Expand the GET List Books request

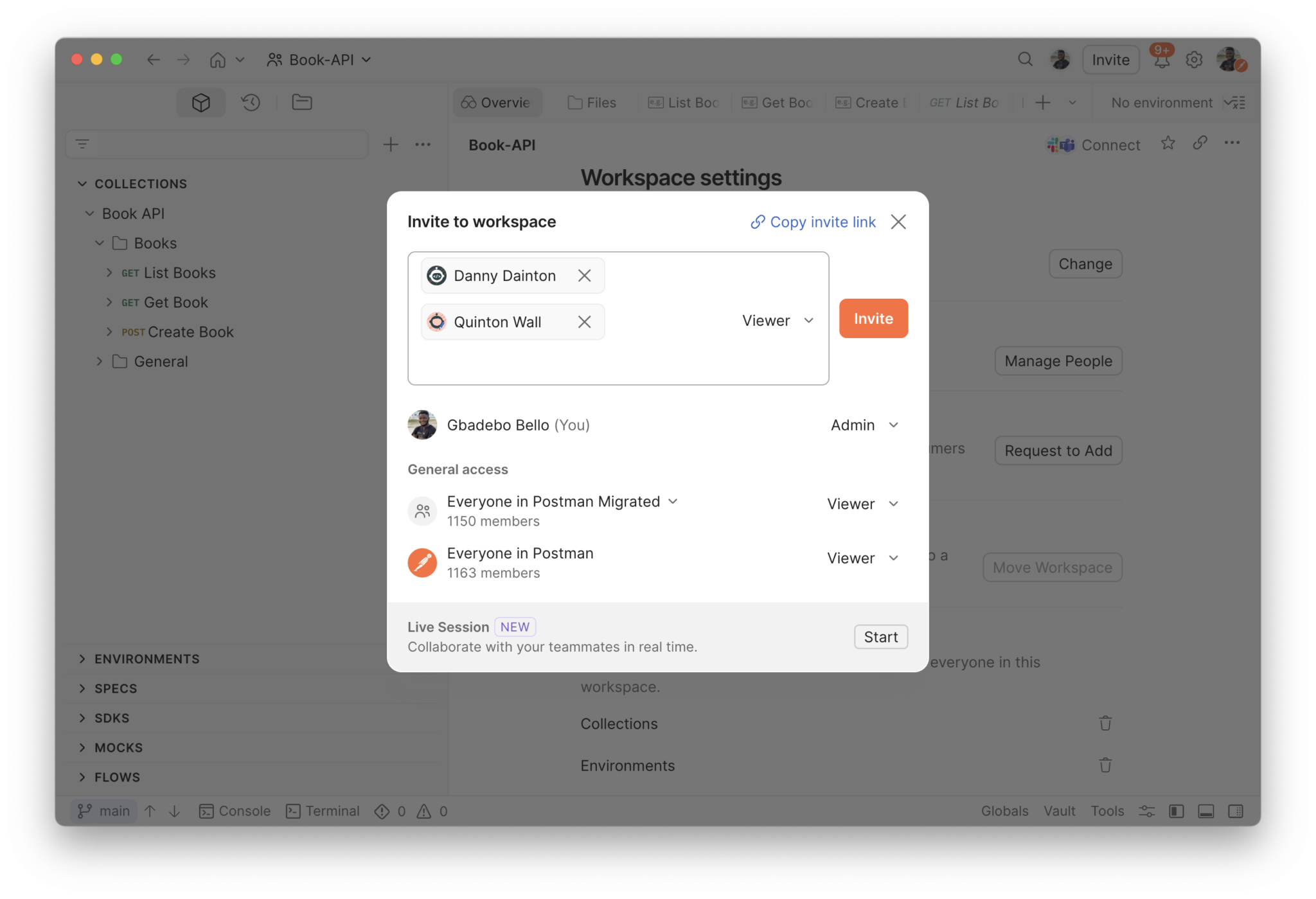(109, 272)
